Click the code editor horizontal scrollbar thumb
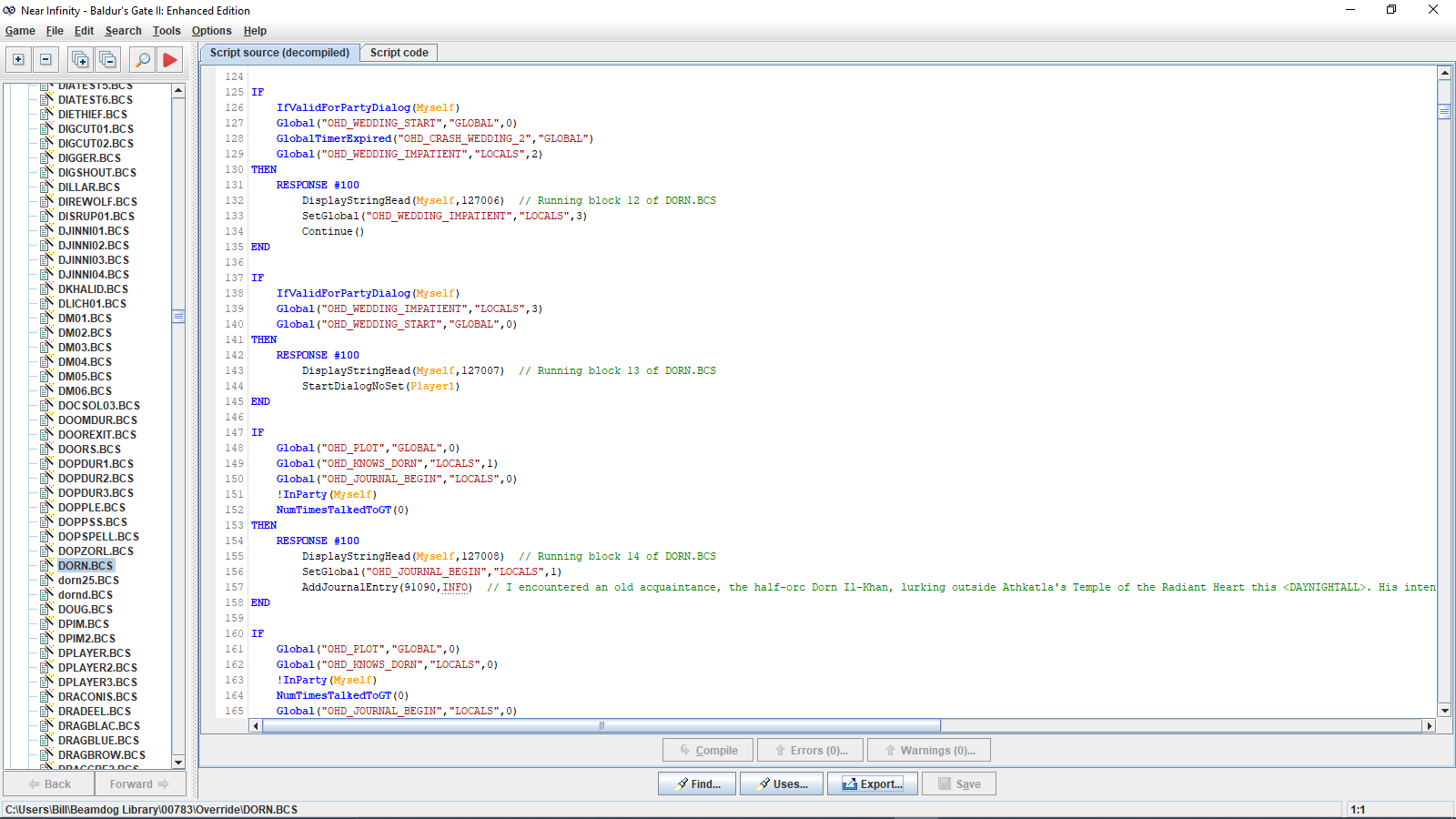The image size is (1456, 819). coord(602,725)
